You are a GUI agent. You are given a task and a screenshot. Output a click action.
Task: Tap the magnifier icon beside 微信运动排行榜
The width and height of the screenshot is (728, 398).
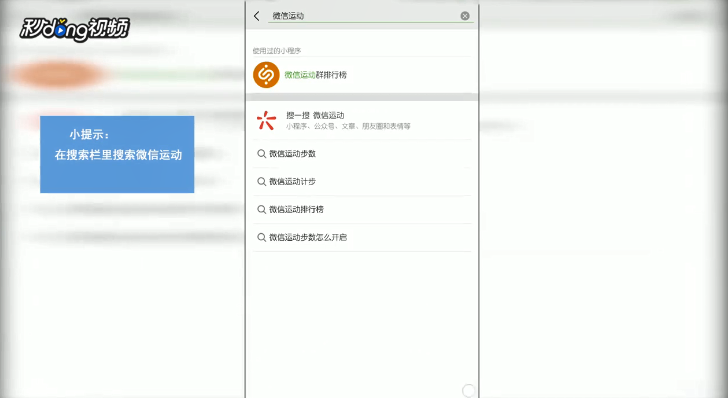(x=261, y=209)
